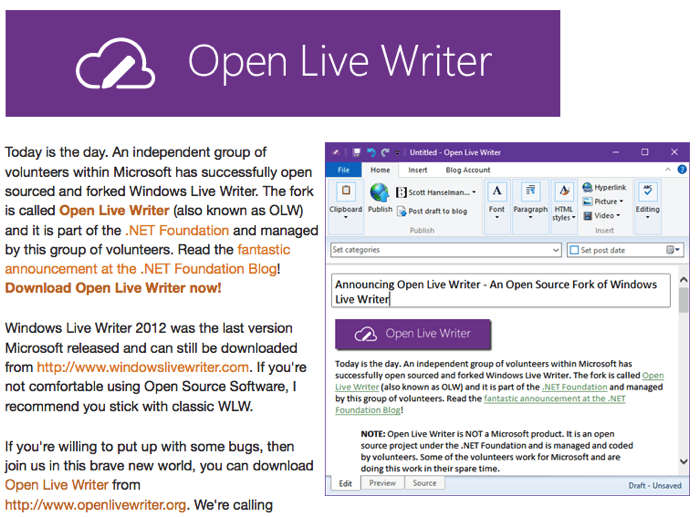The width and height of the screenshot is (700, 517).
Task: Open the windowslivewriter.com link
Action: point(143,367)
